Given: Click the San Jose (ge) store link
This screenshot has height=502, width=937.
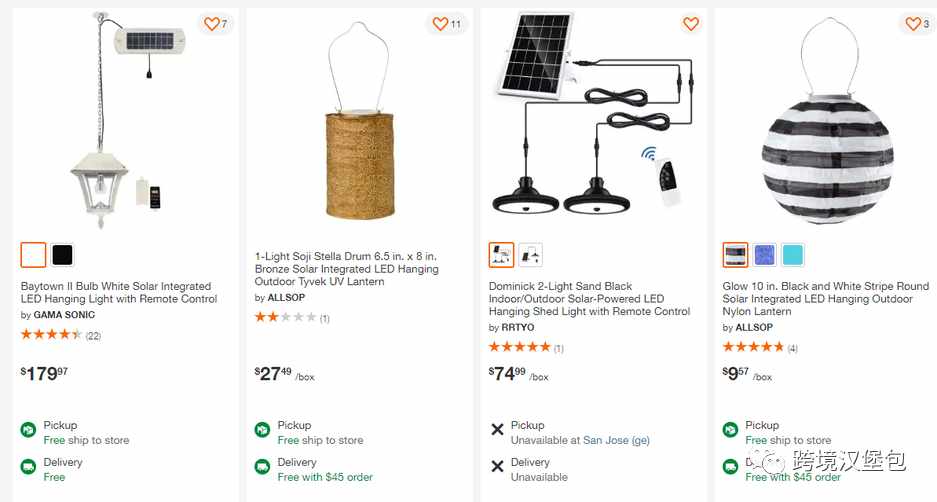Looking at the screenshot, I should [x=616, y=440].
